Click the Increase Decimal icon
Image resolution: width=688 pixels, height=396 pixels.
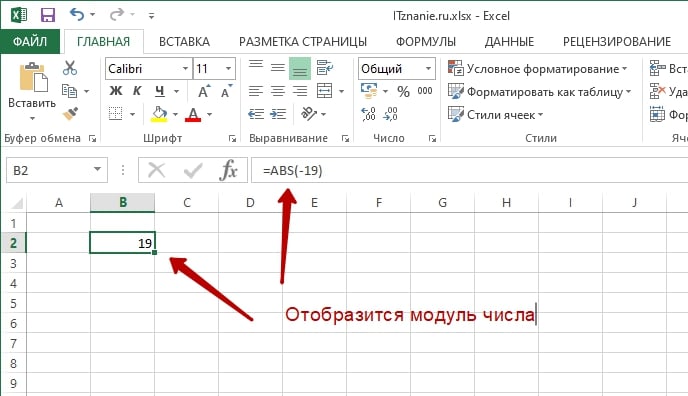[x=368, y=114]
